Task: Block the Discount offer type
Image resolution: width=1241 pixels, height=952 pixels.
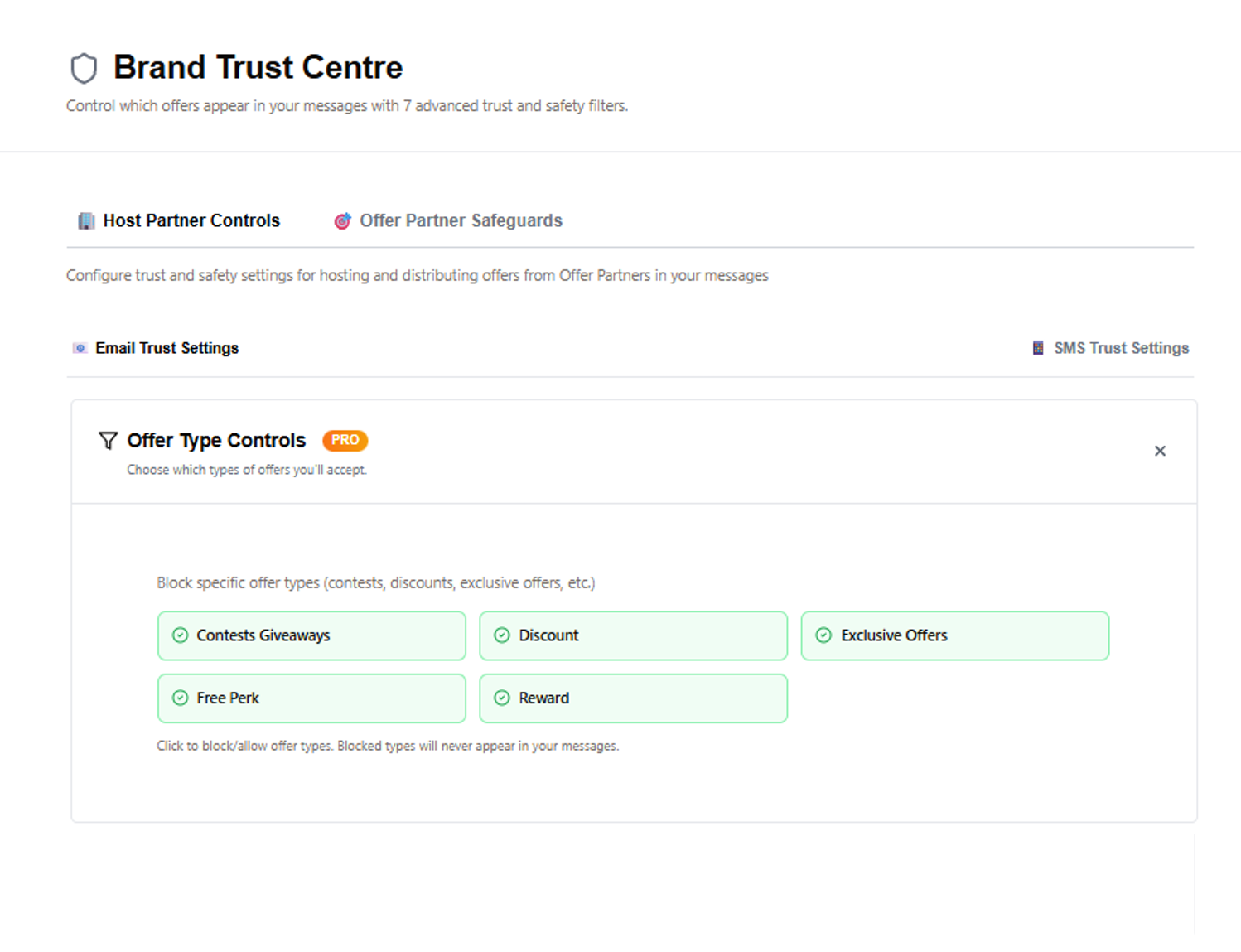Action: (x=633, y=635)
